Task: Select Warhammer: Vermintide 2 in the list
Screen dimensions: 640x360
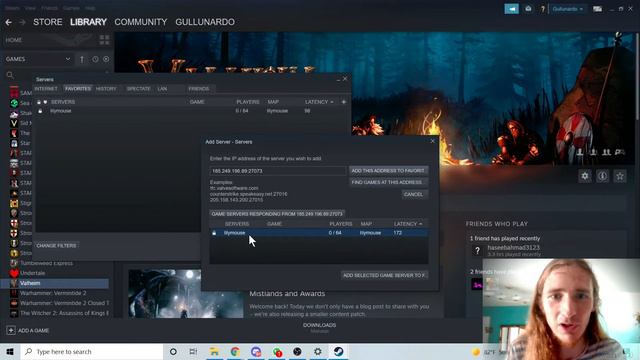Action: click(53, 293)
